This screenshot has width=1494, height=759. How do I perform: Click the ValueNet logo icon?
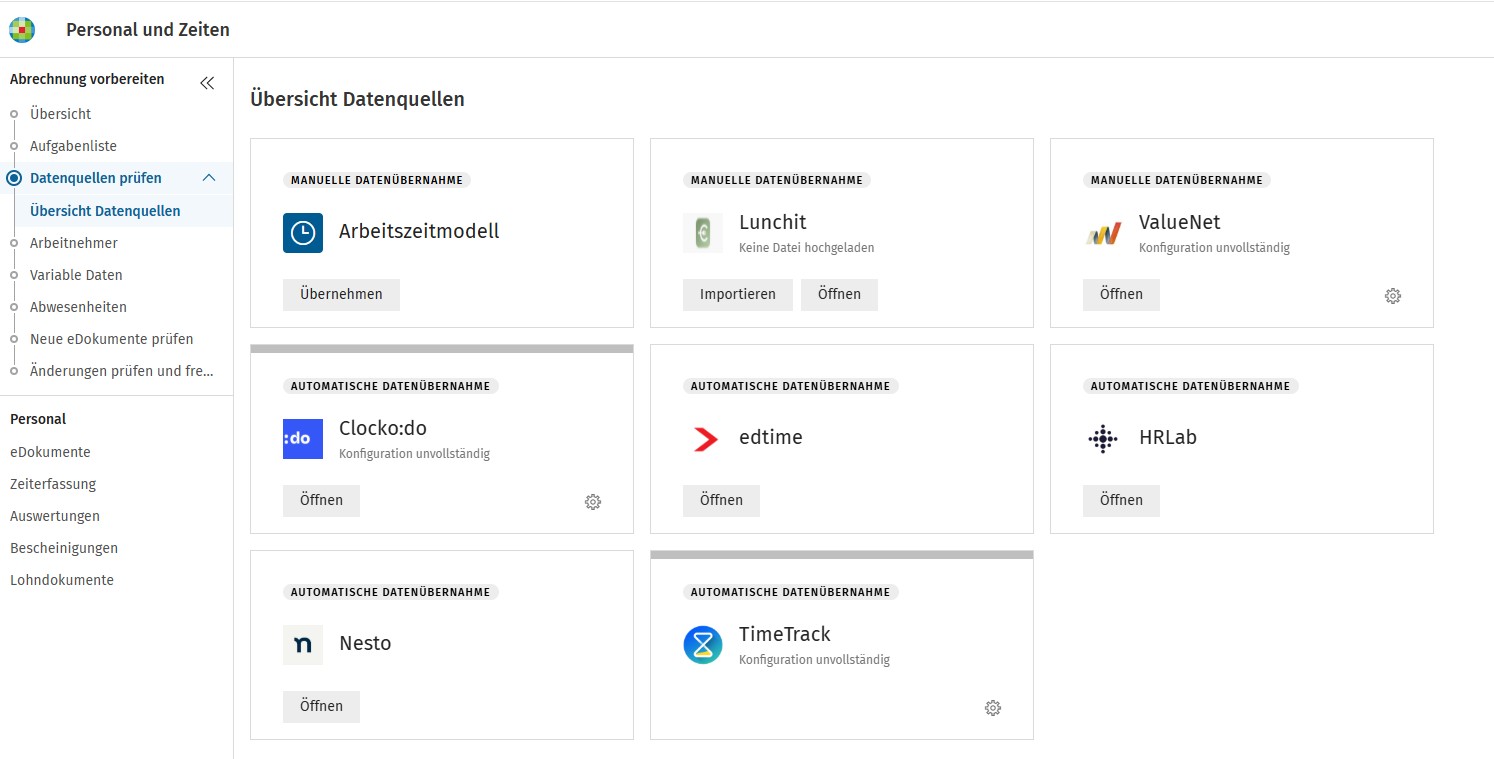point(1103,233)
